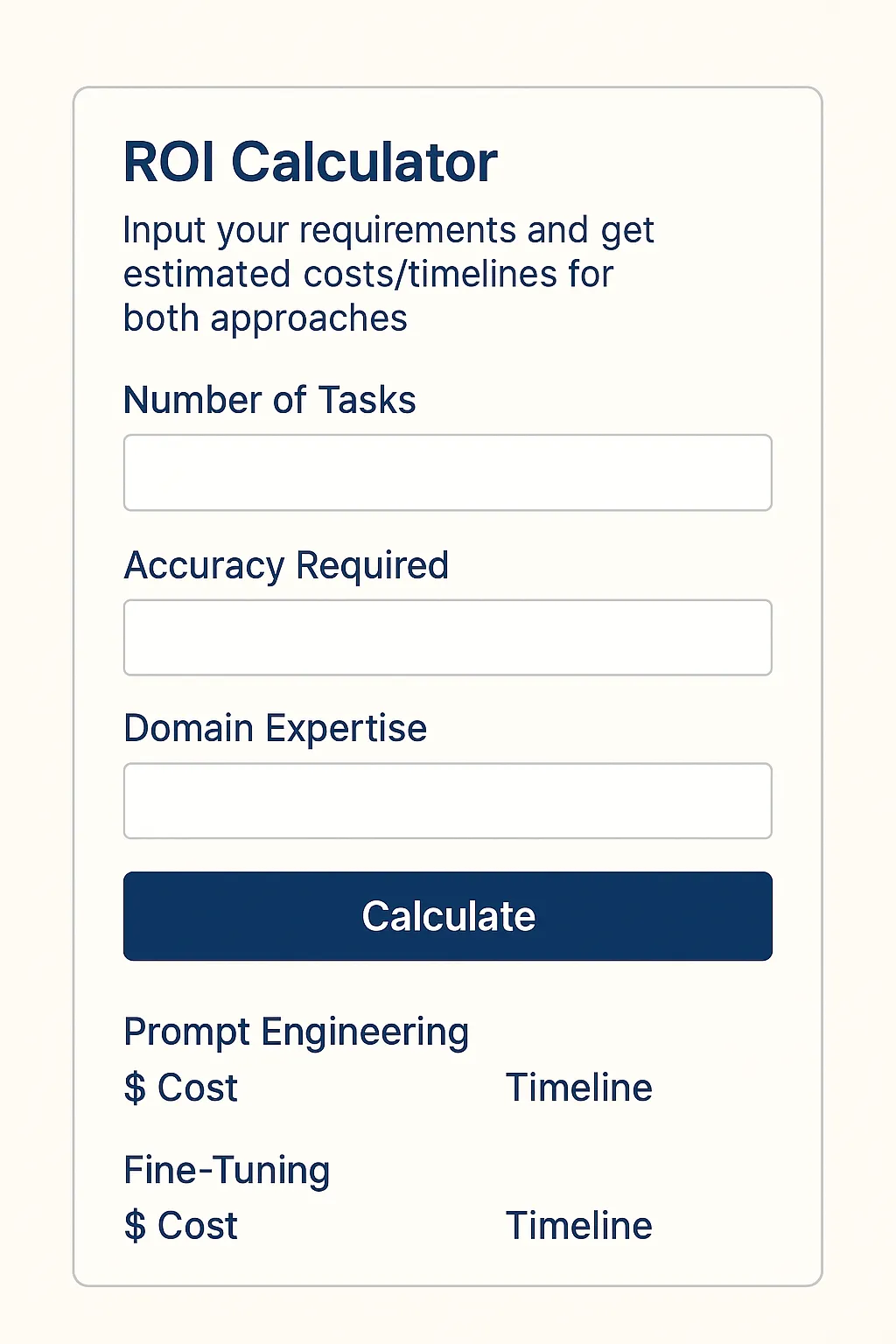Click the 'Domain Expertise' label
This screenshot has width=896, height=1344.
tap(275, 728)
